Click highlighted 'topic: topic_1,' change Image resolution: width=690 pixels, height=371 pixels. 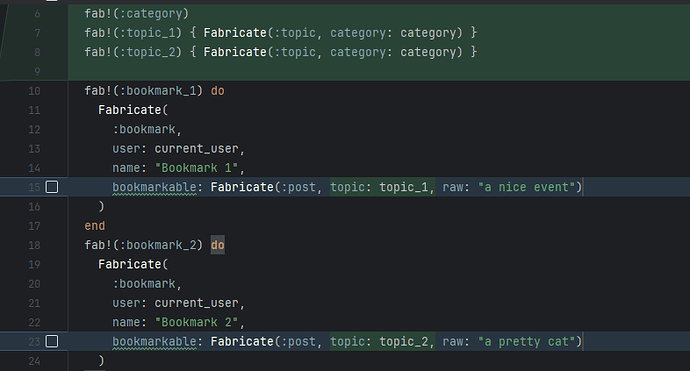click(x=382, y=187)
